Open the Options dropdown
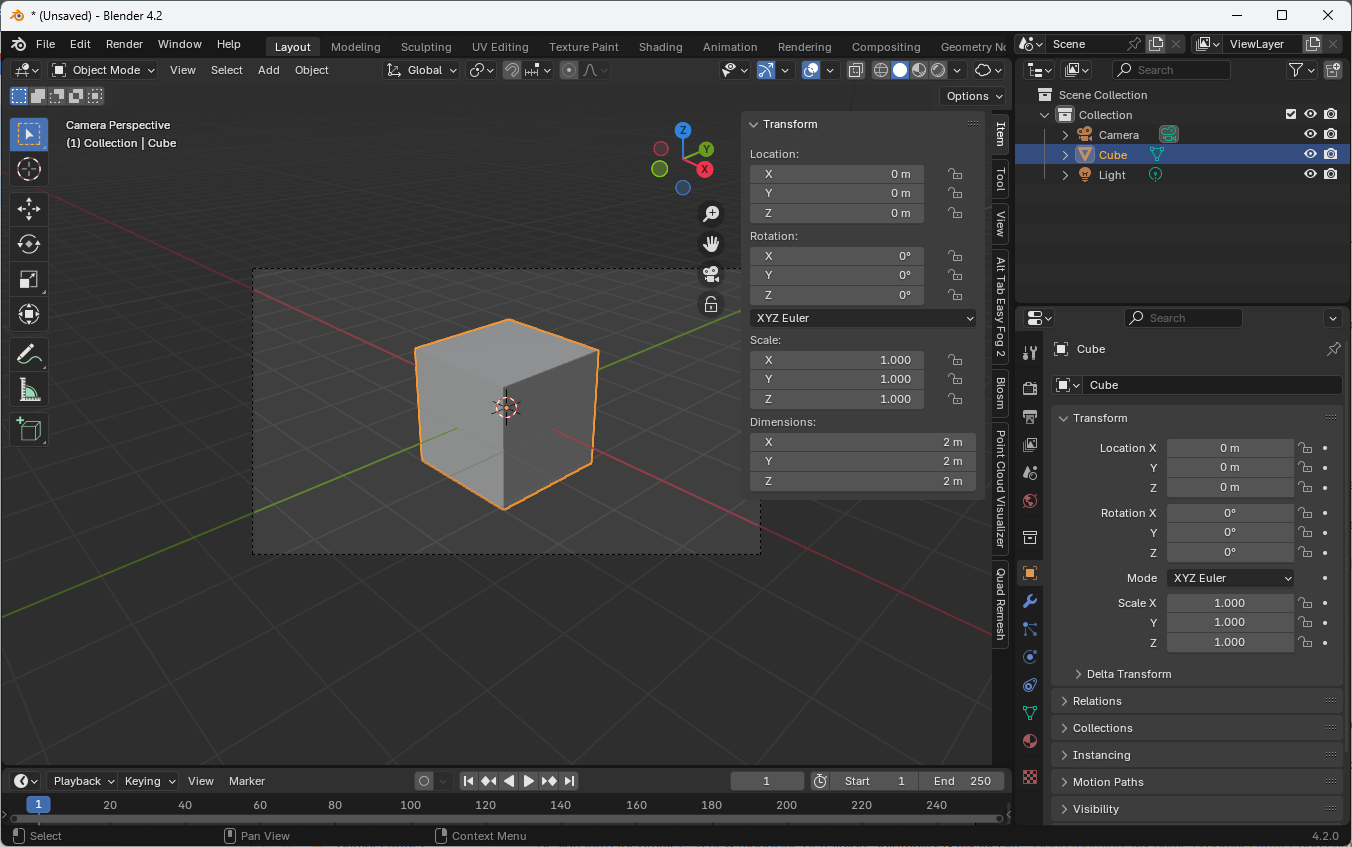The height and width of the screenshot is (847, 1352). [975, 96]
